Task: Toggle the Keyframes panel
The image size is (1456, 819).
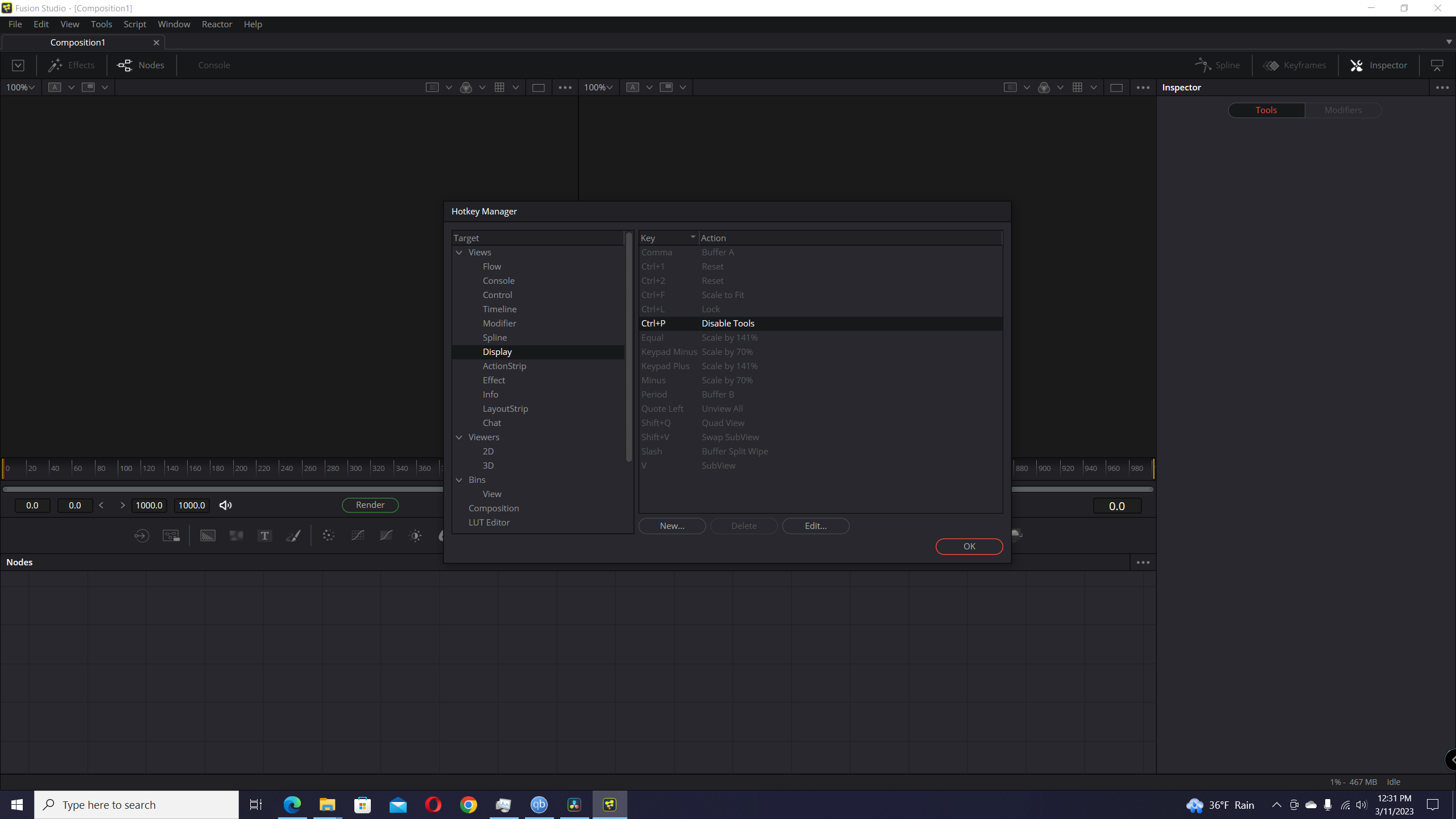Action: coord(1294,65)
